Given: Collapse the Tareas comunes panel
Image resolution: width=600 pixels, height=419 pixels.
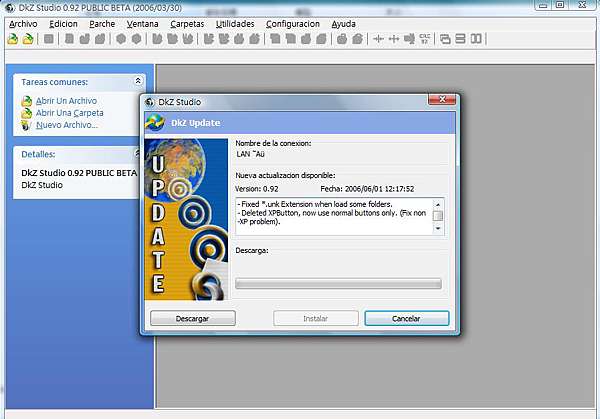Looking at the screenshot, I should 138,81.
